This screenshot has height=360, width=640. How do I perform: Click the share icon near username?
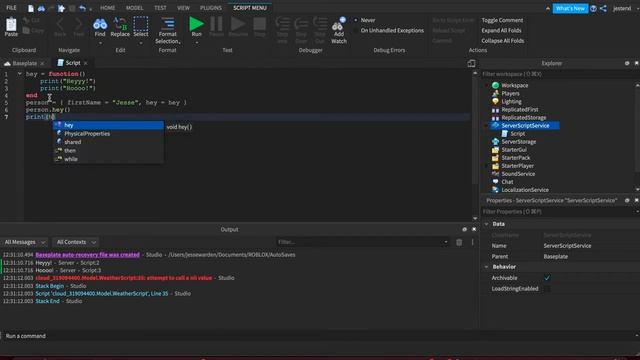point(603,9)
